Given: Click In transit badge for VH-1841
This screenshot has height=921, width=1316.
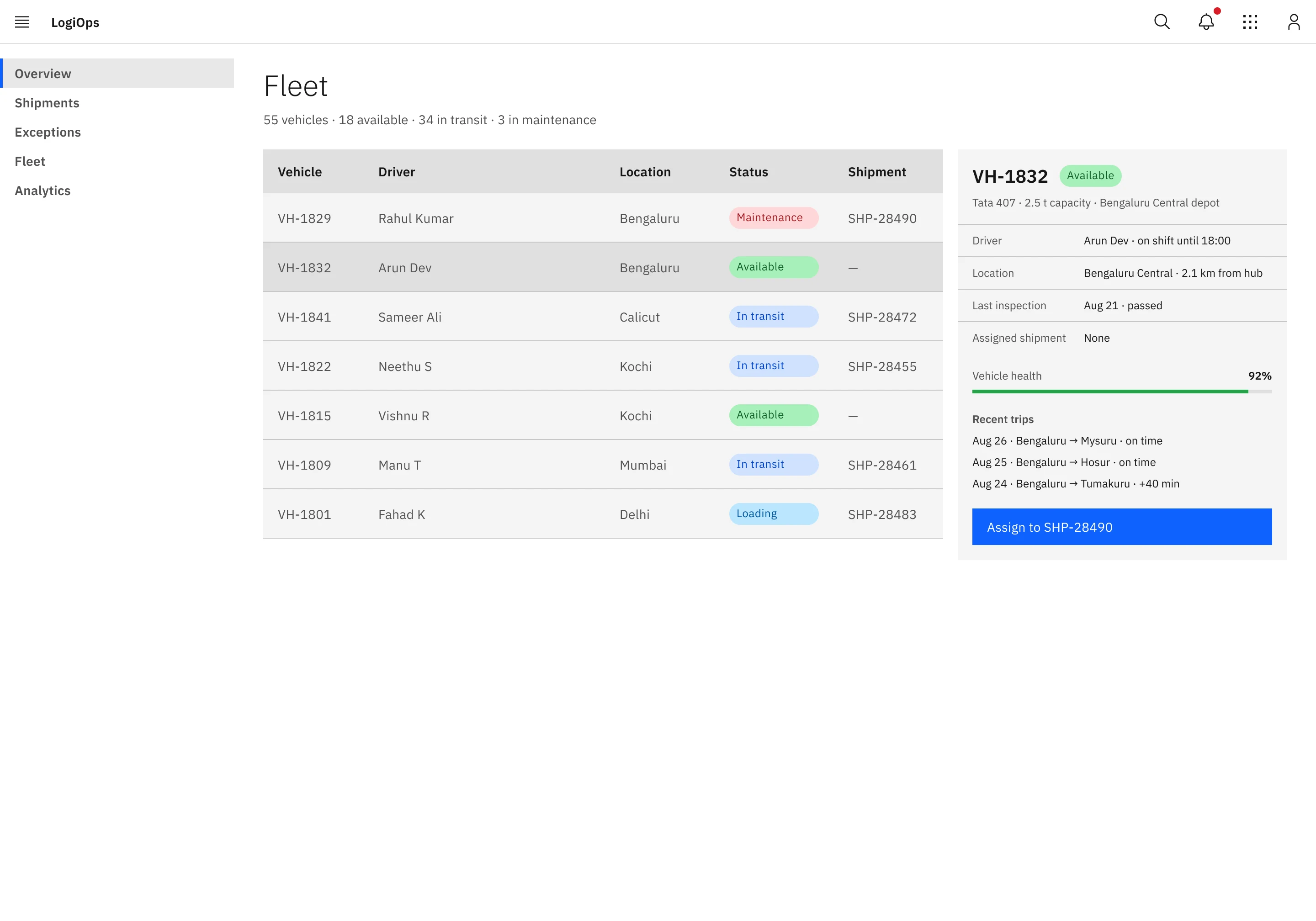Looking at the screenshot, I should [x=773, y=316].
